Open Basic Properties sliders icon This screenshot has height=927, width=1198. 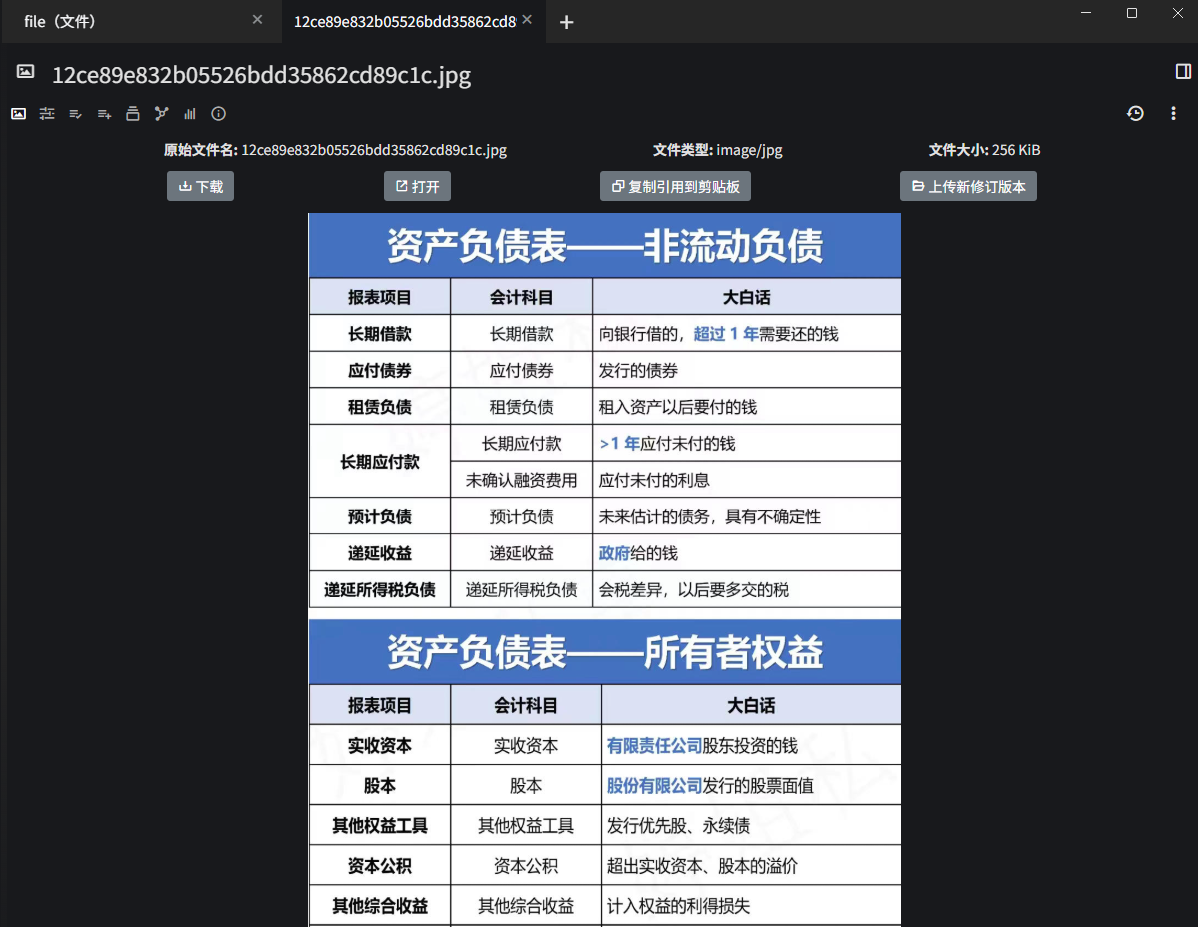[x=47, y=114]
